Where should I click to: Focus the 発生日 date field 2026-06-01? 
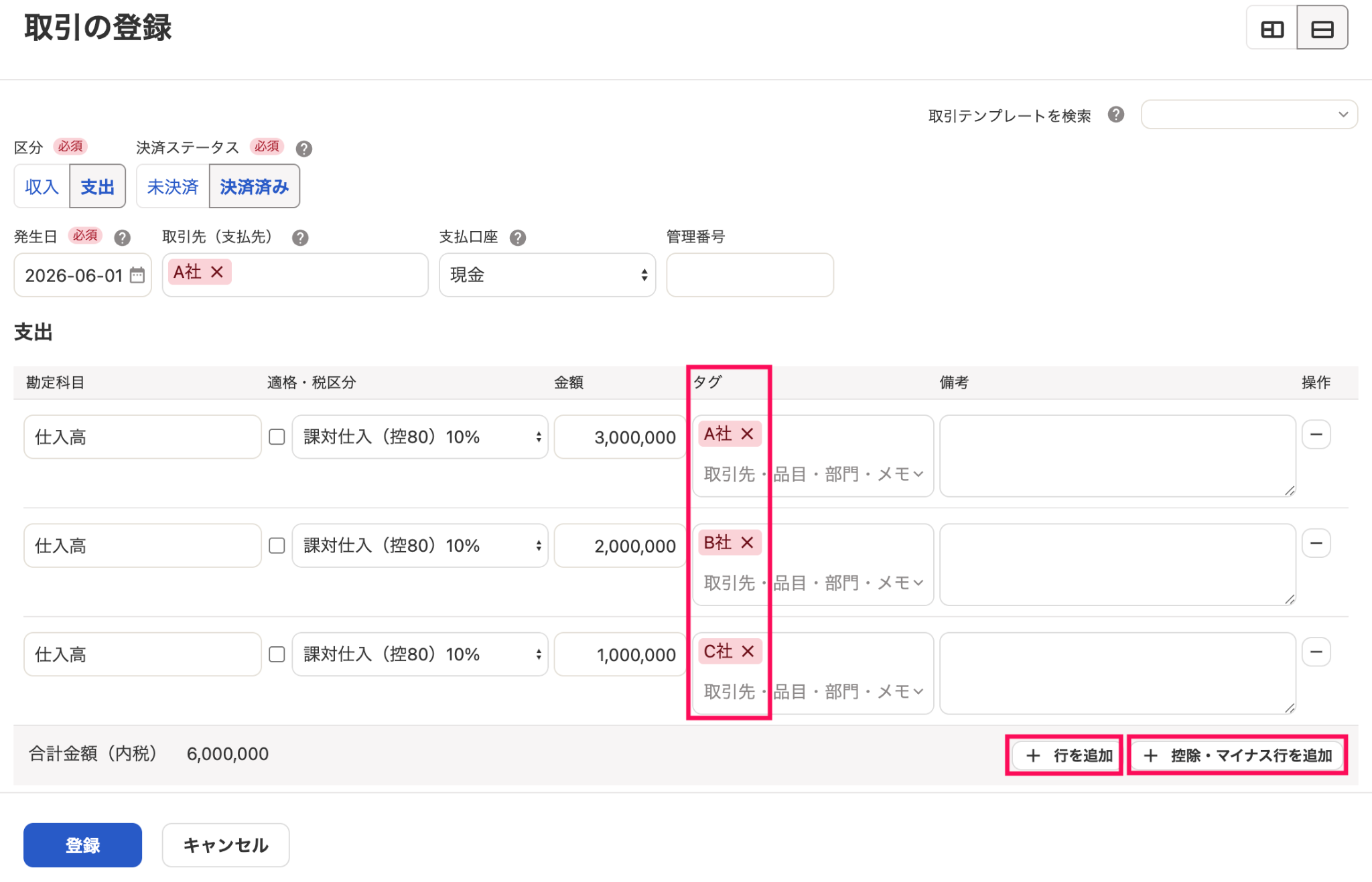pyautogui.click(x=82, y=275)
